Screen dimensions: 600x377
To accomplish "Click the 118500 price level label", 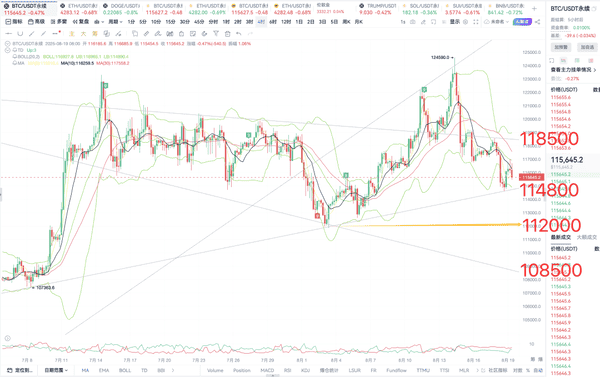I will click(x=549, y=139).
